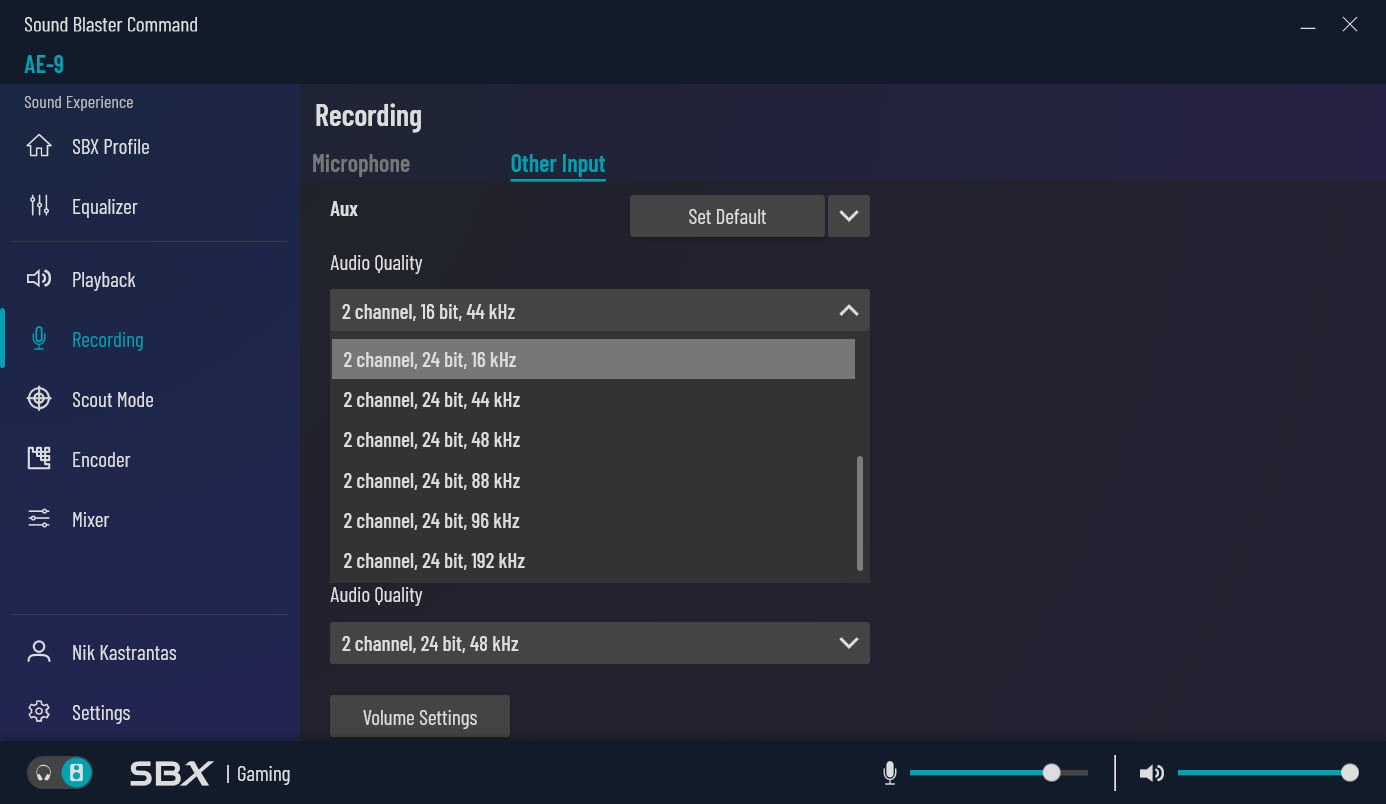Pick 2 channel, 24 bit, 192 kHz
This screenshot has width=1386, height=804.
click(x=593, y=561)
